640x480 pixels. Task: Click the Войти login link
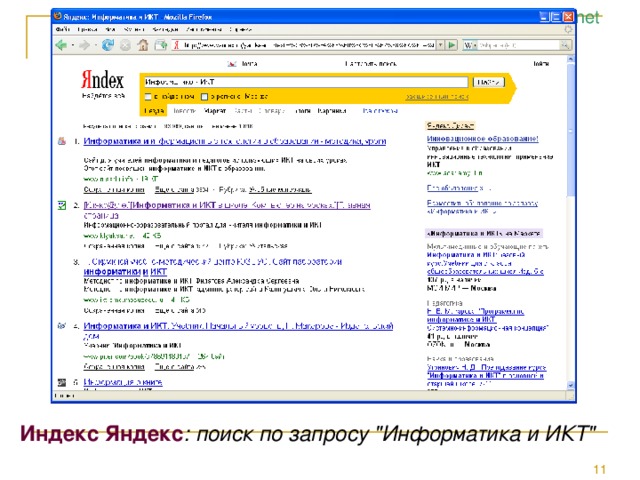click(x=541, y=64)
